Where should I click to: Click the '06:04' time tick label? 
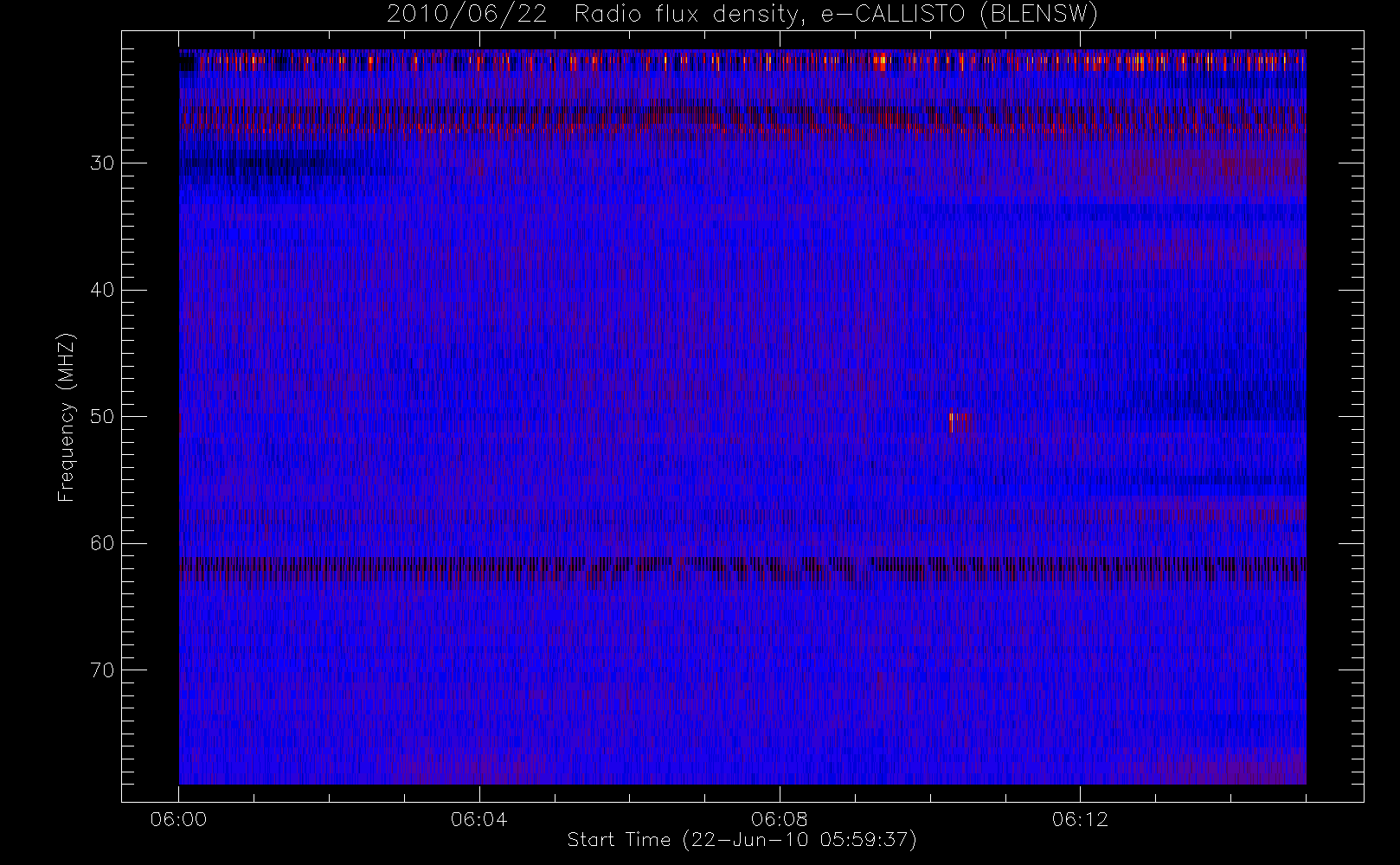click(x=478, y=819)
